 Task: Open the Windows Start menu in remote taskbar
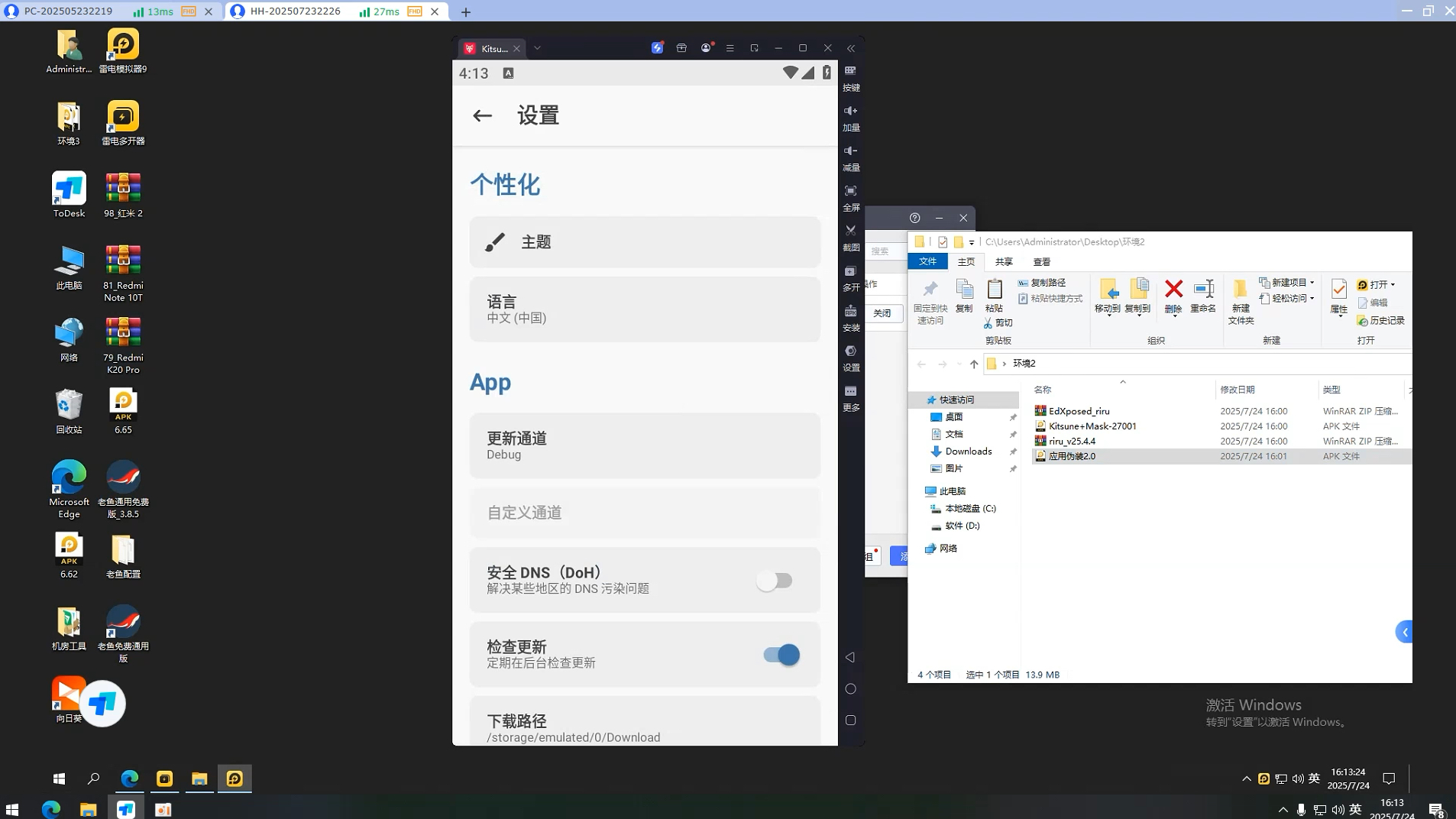[x=59, y=779]
